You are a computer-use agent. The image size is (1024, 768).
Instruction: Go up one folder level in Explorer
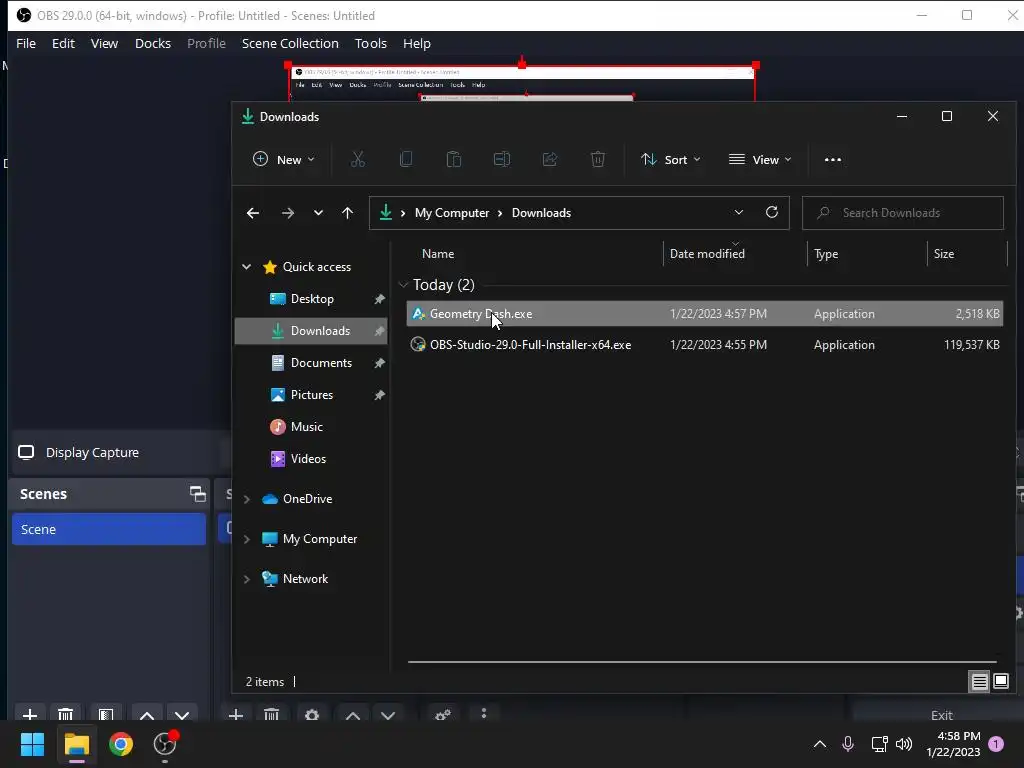[x=347, y=213]
